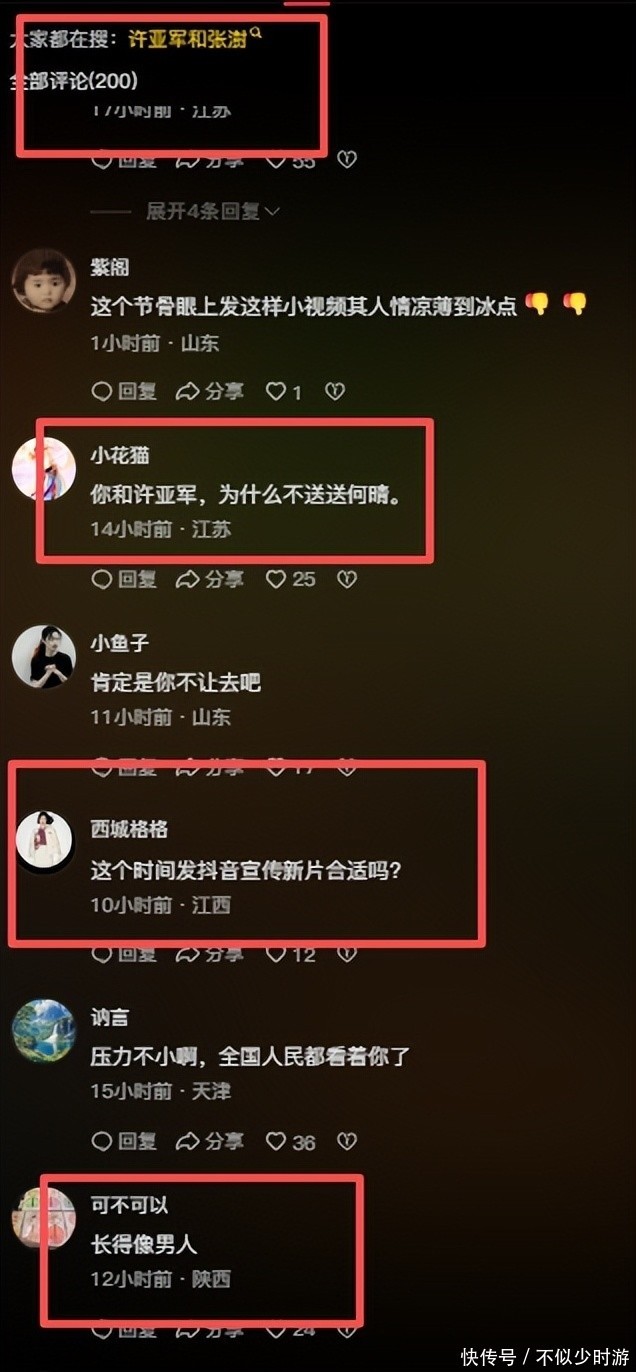This screenshot has height=1372, width=636.
Task: Like the comment with 12 likes by 西城格格
Action: point(276,955)
